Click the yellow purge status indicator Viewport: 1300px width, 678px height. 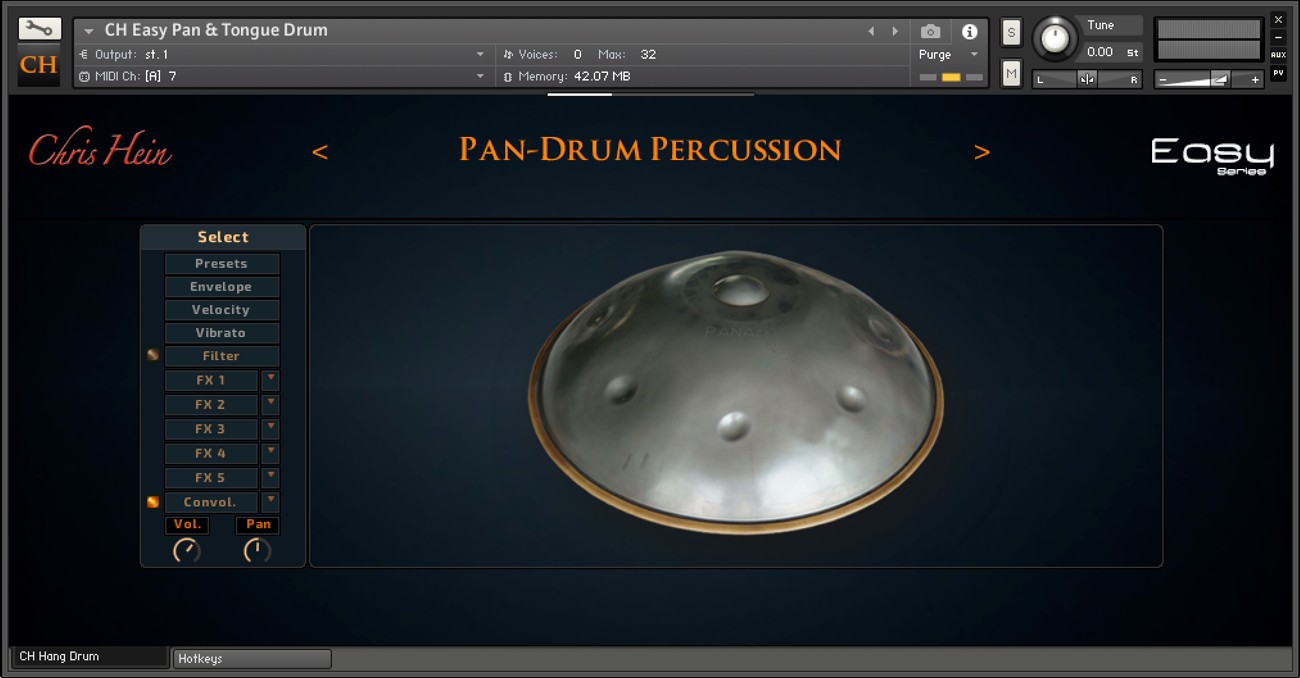coord(951,77)
